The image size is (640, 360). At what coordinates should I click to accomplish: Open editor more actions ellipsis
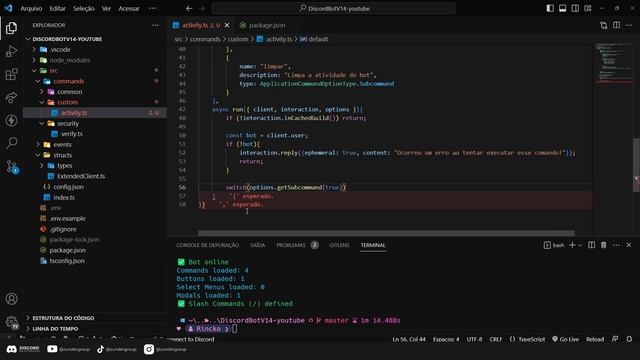[x=629, y=25]
